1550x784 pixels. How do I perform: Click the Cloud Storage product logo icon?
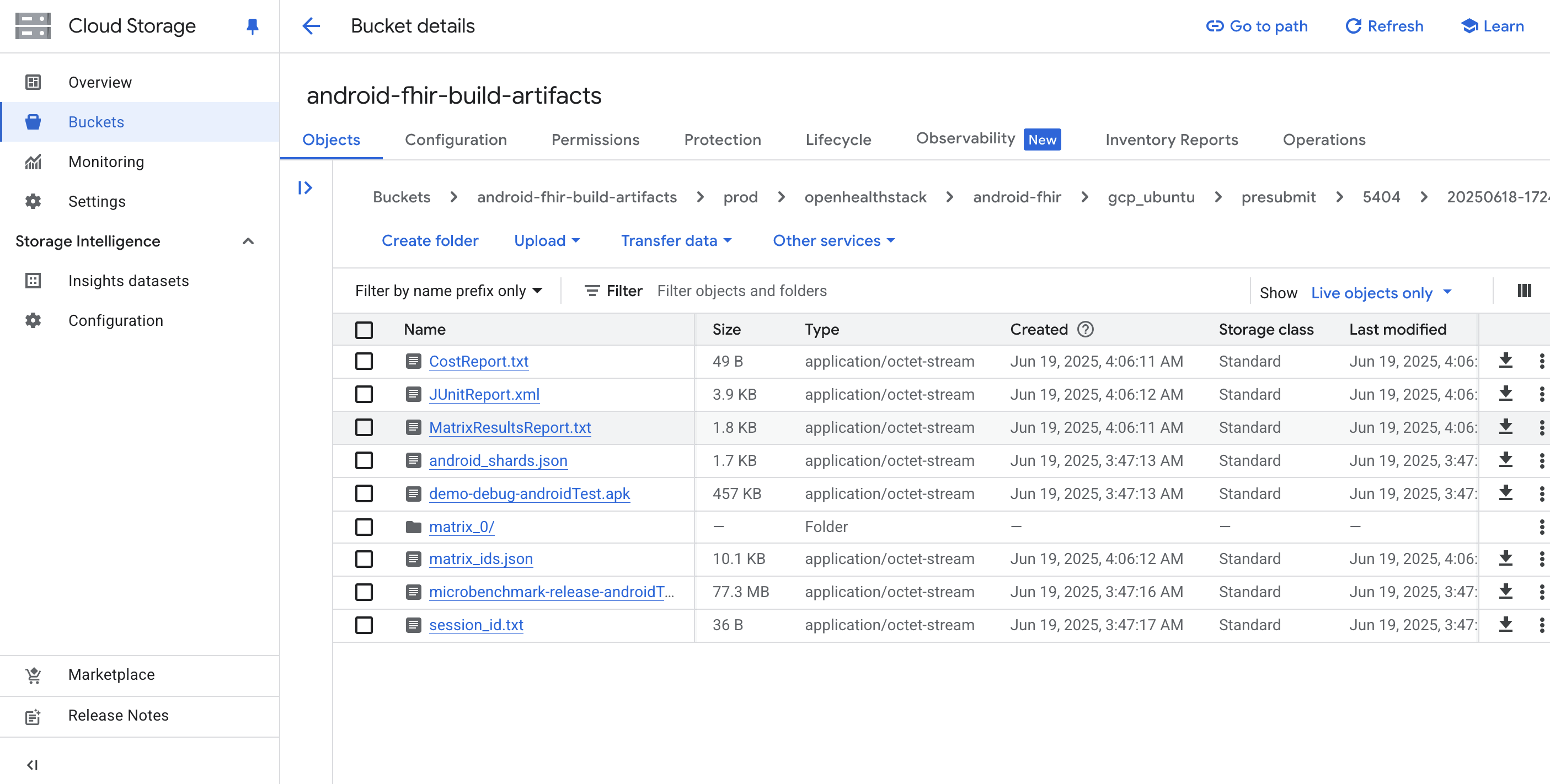(33, 26)
